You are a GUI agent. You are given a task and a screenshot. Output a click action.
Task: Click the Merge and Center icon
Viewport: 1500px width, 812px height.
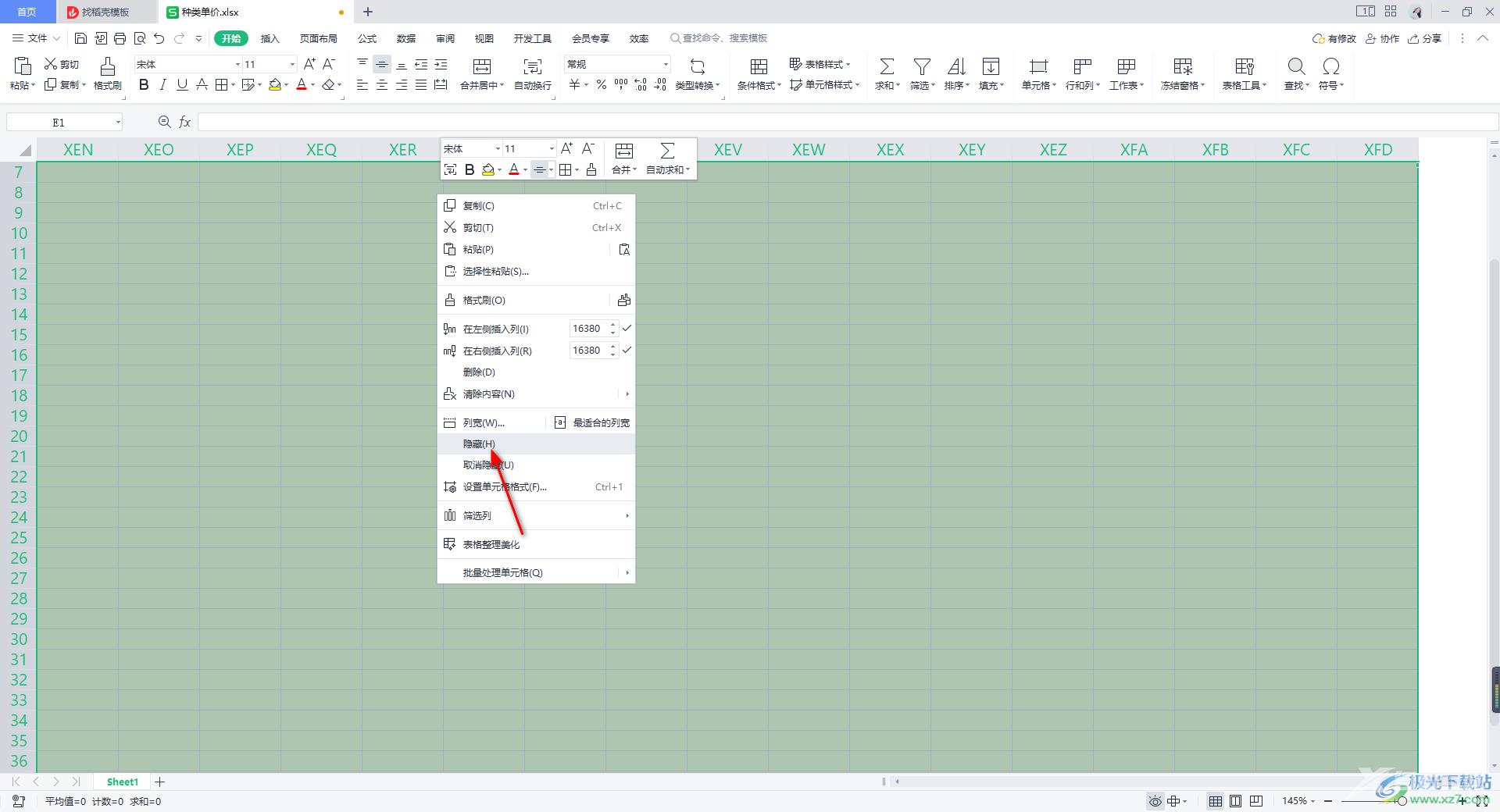coord(482,66)
